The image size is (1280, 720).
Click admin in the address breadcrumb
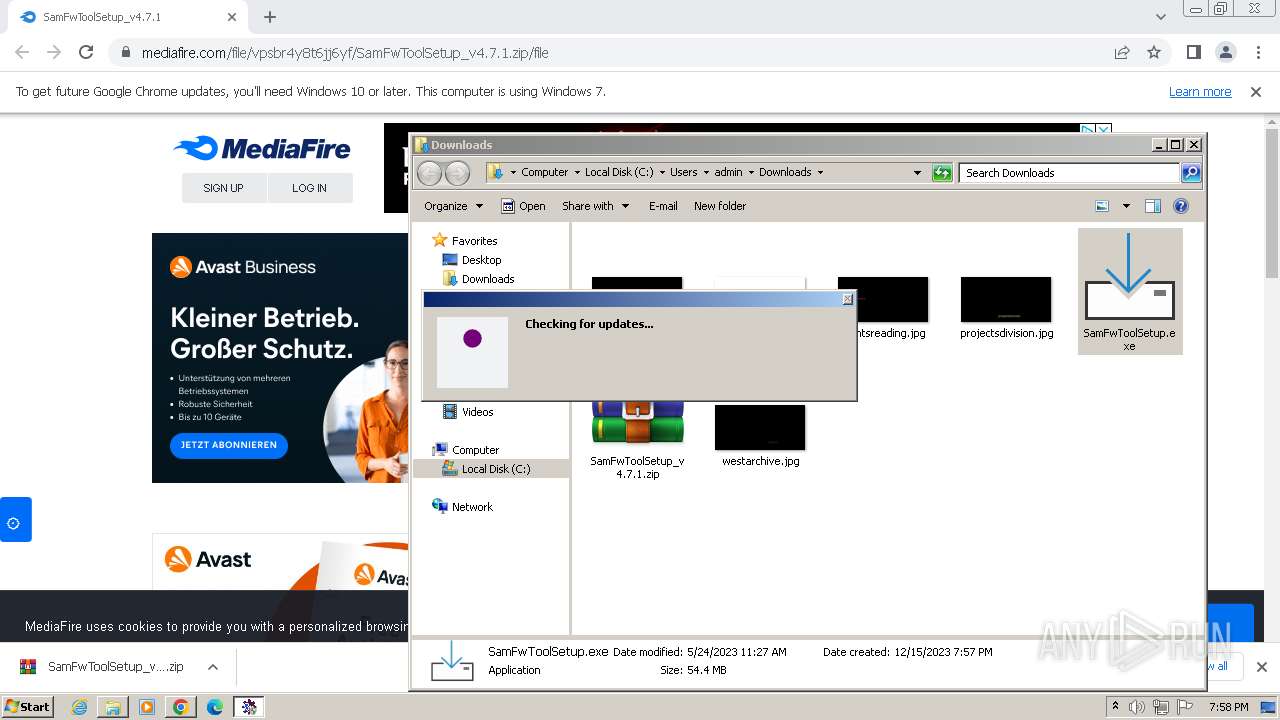pos(728,172)
